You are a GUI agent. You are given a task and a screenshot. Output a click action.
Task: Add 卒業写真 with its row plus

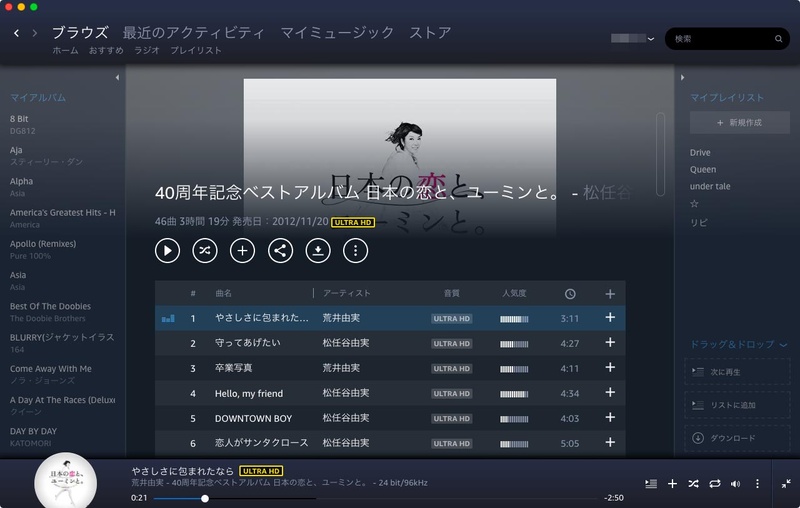tap(610, 367)
